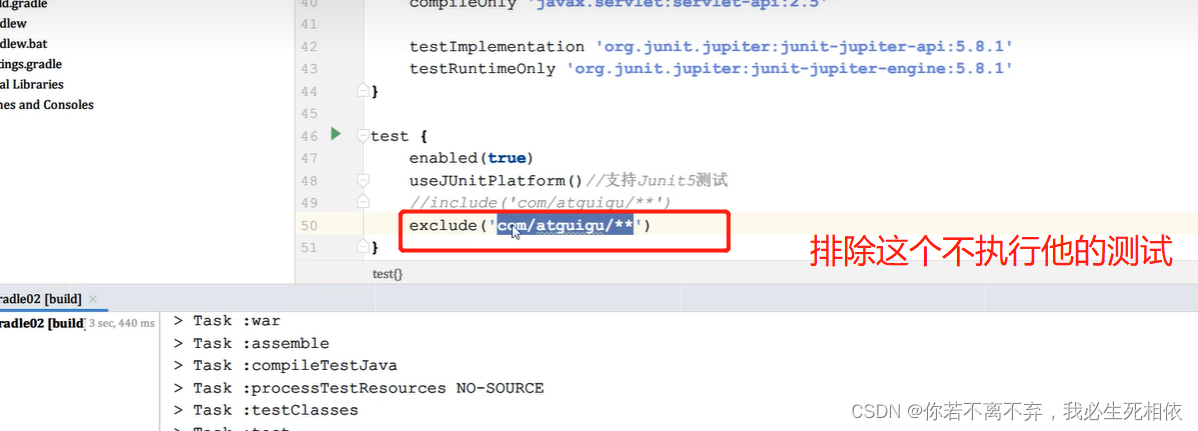
Task: Switch to the gradle02 [build] tab
Action: click(40, 299)
